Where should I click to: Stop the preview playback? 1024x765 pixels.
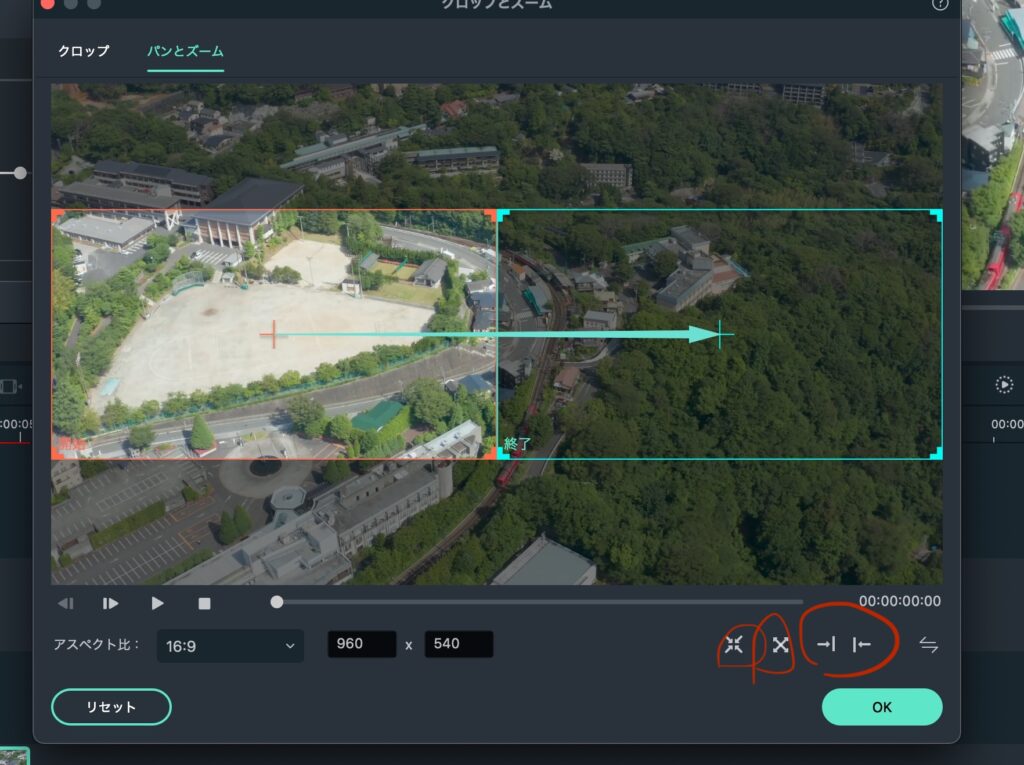tap(204, 603)
